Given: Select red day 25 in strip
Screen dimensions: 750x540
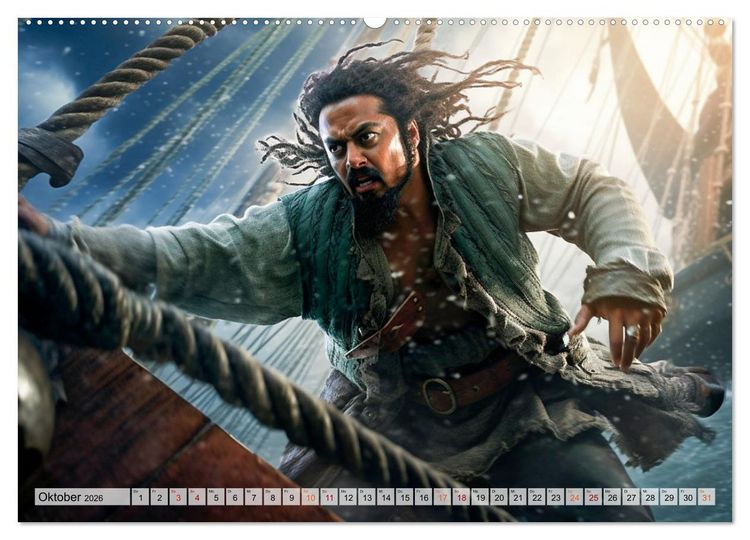Looking at the screenshot, I should click(x=594, y=497).
